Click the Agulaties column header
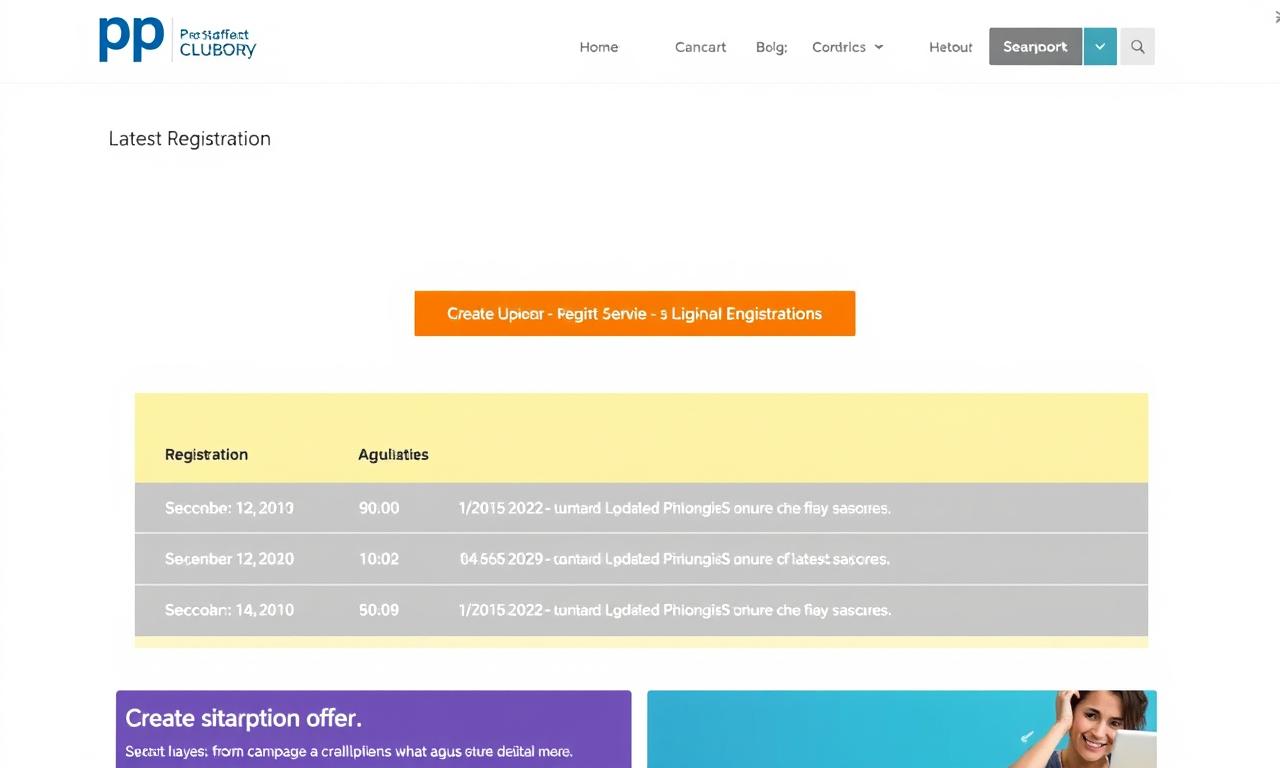This screenshot has width=1280, height=768. click(x=393, y=454)
